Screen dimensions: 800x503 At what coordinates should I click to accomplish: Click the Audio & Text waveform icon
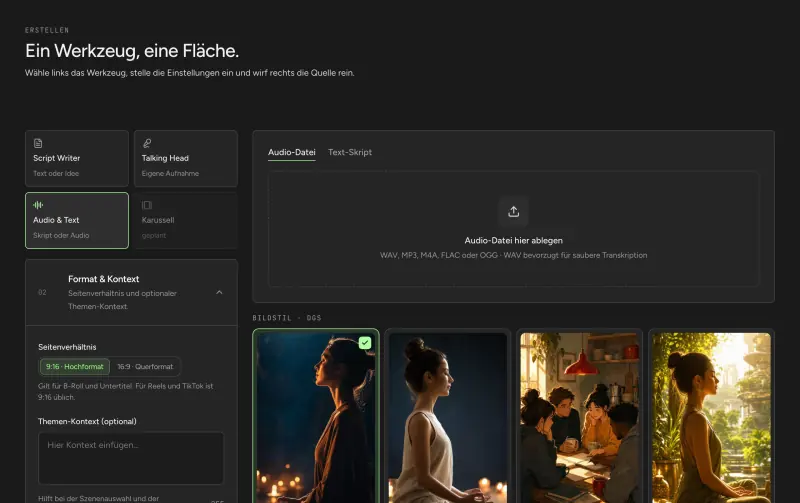(x=38, y=205)
